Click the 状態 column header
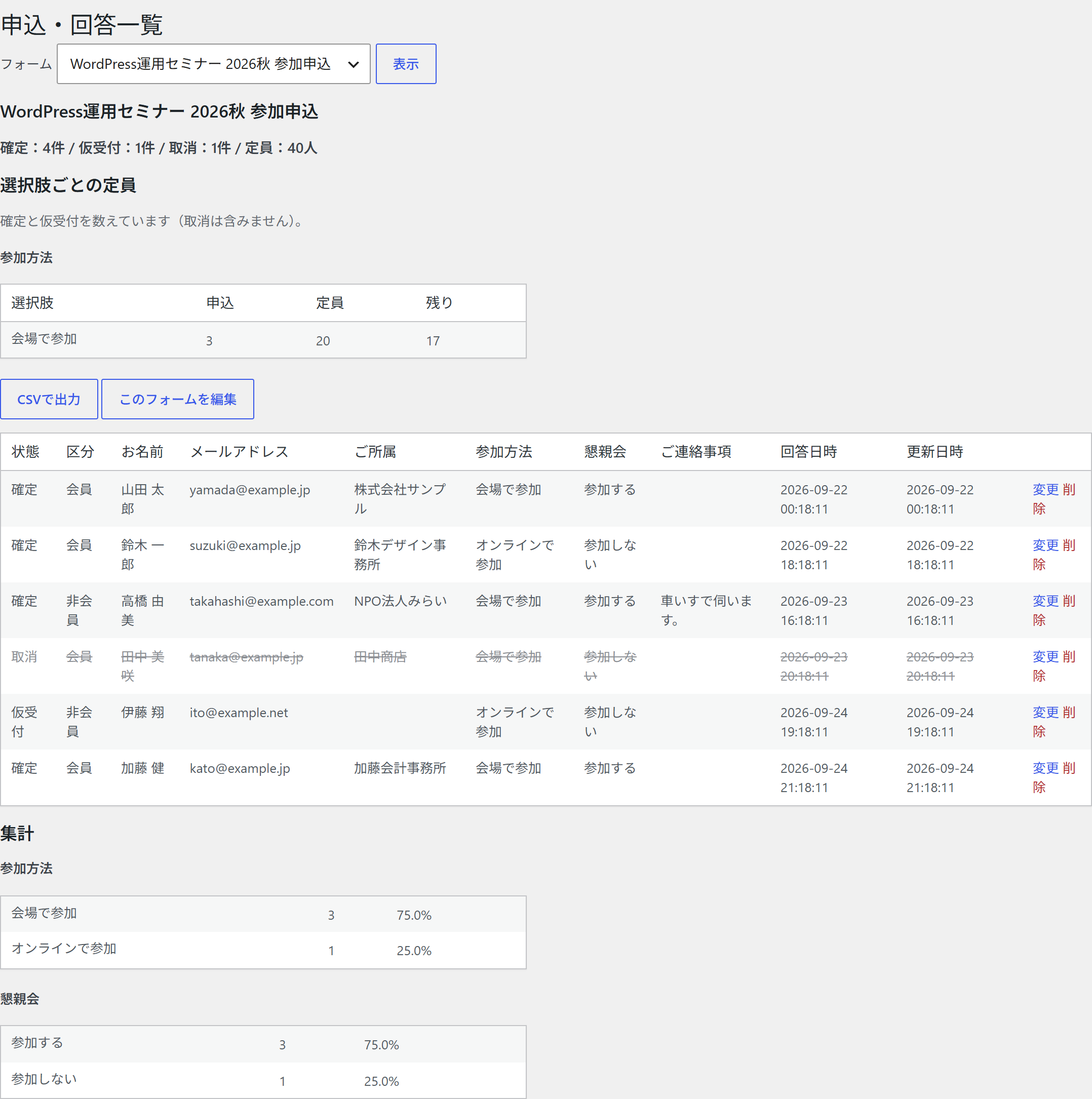Screen dimensions: 1092x1099 pos(26,452)
